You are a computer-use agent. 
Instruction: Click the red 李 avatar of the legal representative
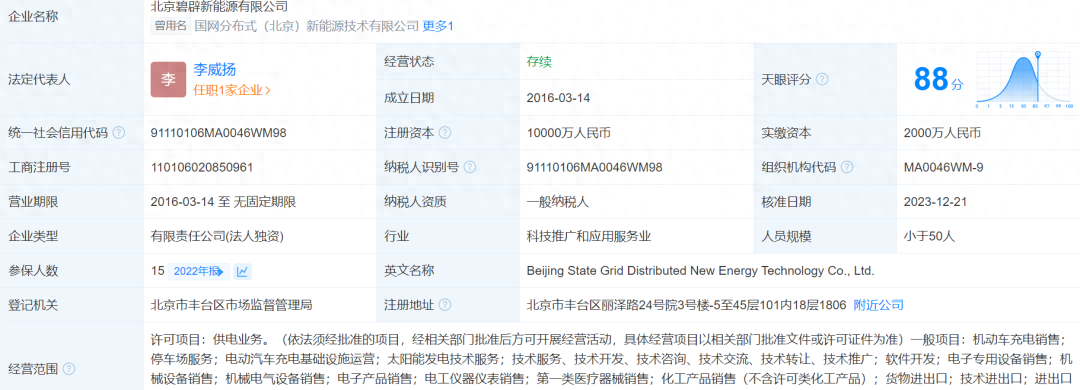[168, 79]
